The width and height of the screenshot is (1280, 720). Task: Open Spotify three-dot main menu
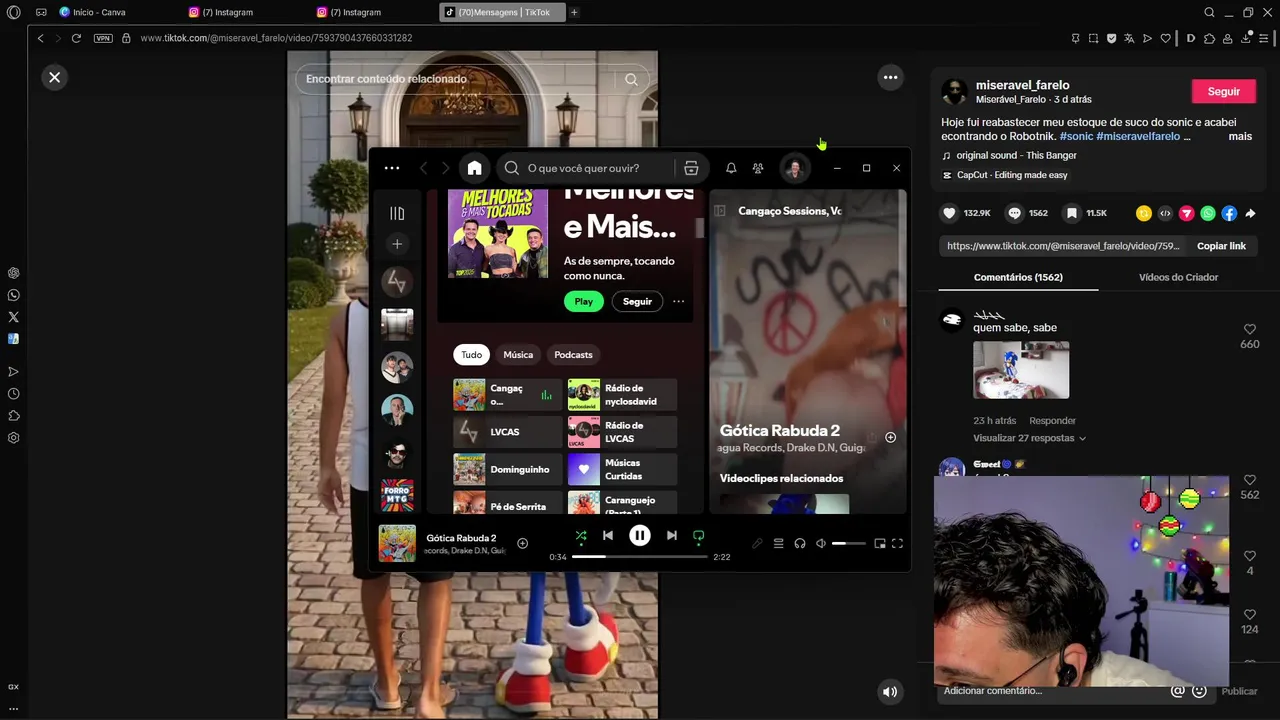[x=392, y=168]
